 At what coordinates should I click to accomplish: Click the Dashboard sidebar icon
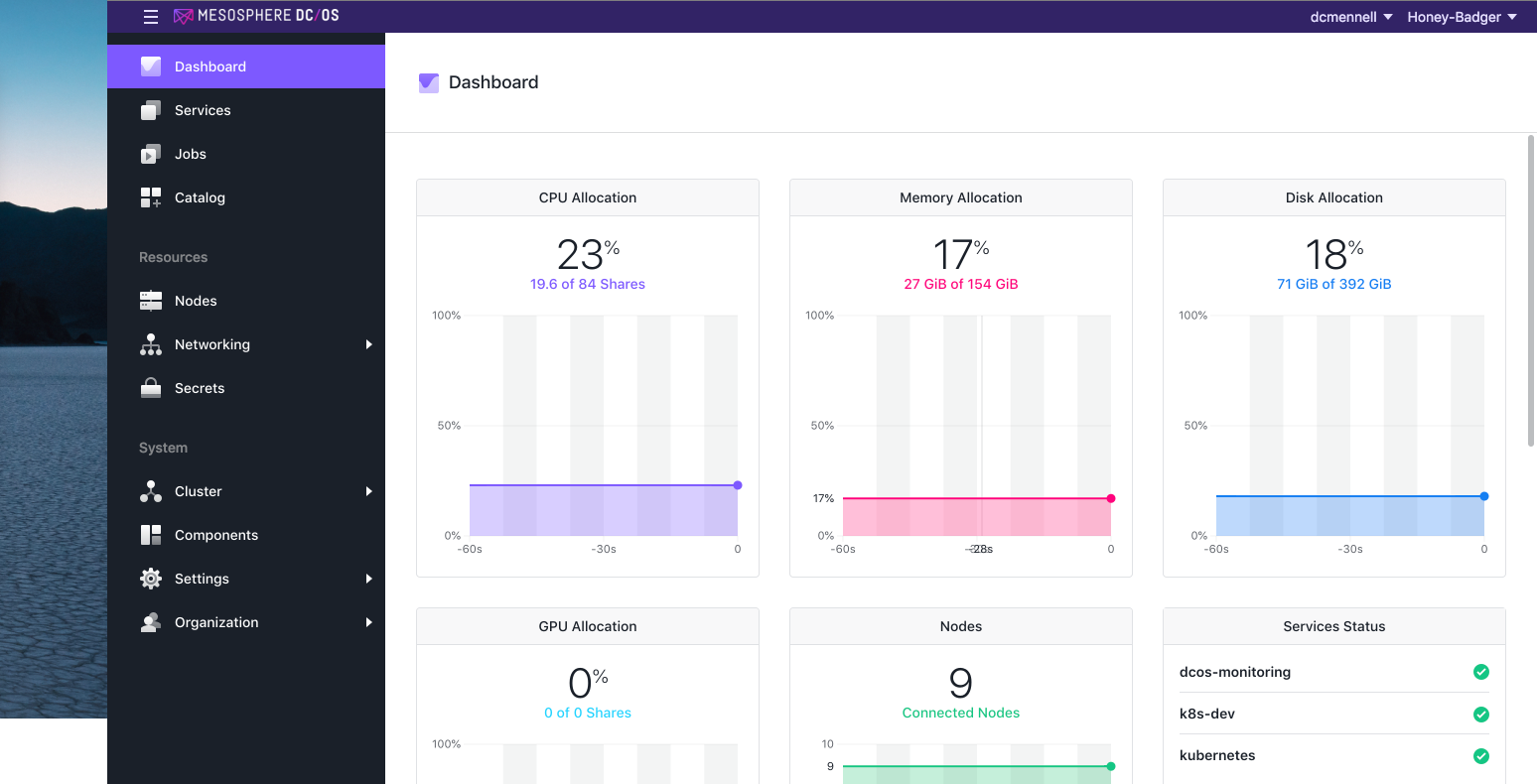[x=151, y=66]
